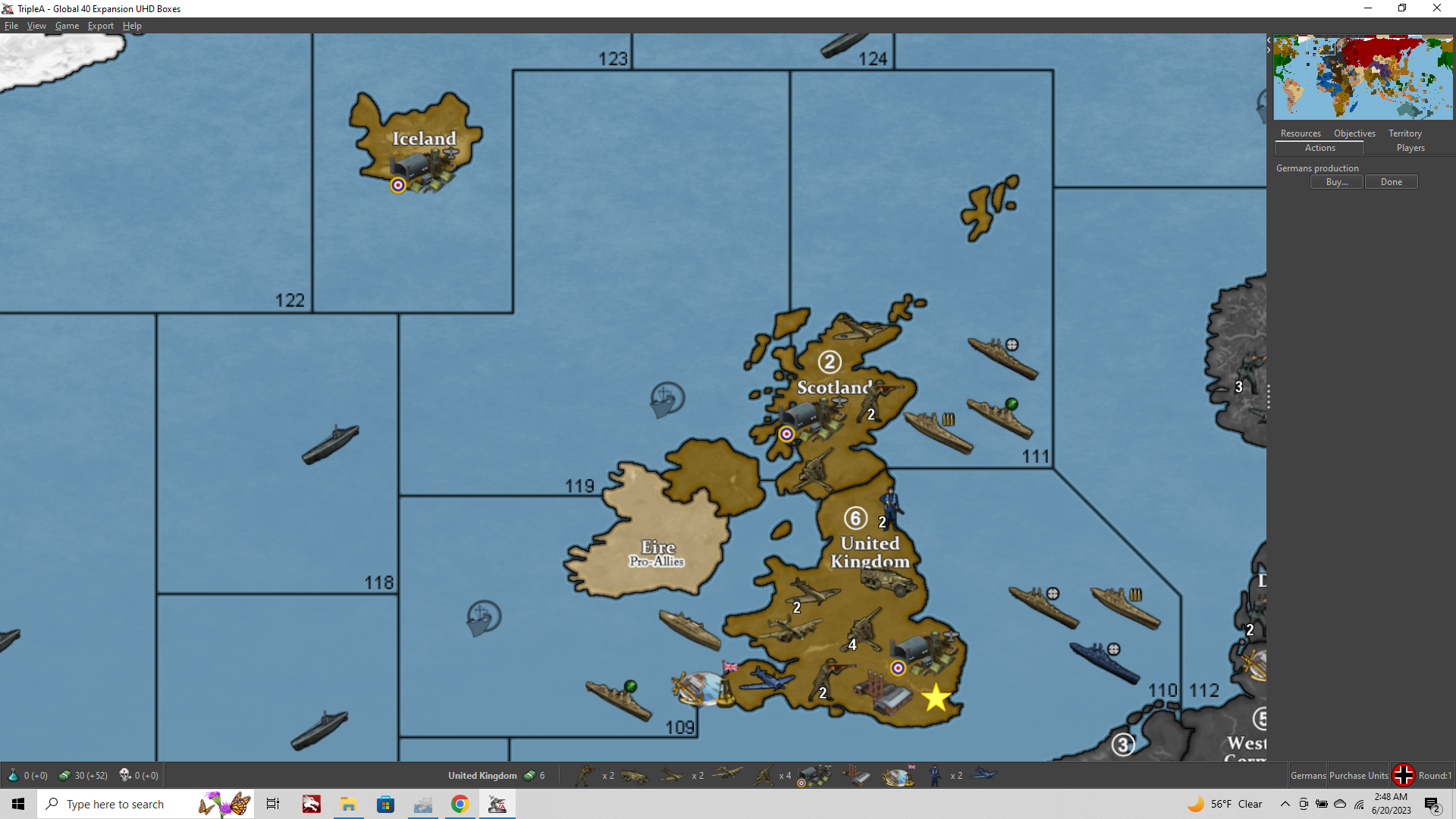Click the blue fighter icon in bottom bar

[x=984, y=774]
